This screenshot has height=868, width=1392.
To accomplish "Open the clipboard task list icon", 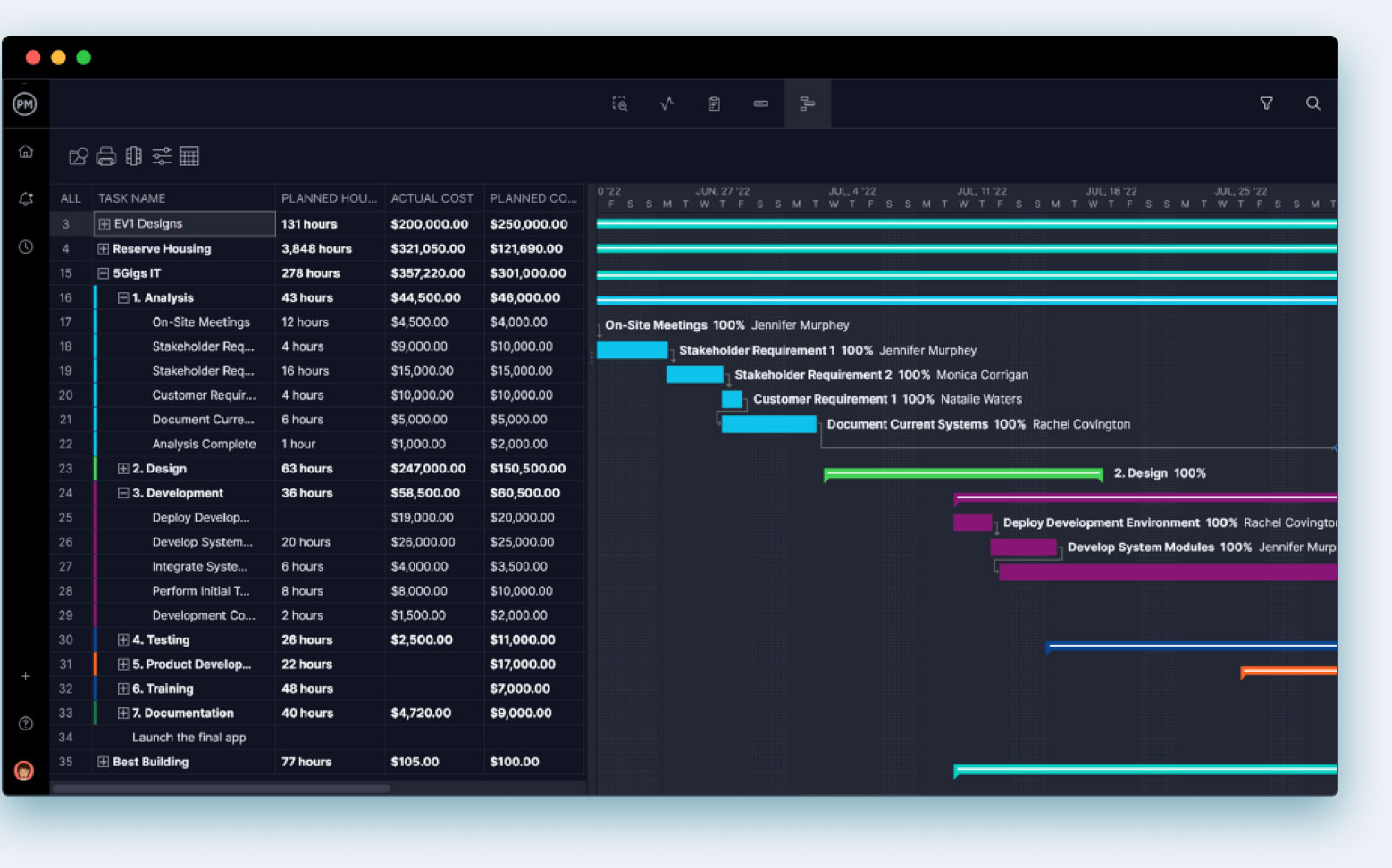I will point(713,104).
